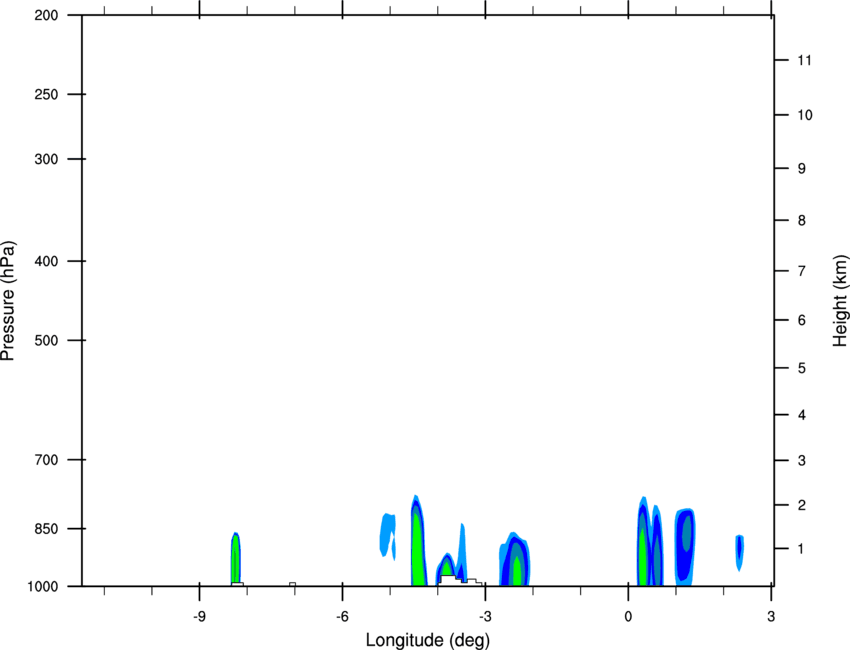Viewport: 850px width, 650px height.
Task: Click height tick label 8
Action: coord(802,220)
